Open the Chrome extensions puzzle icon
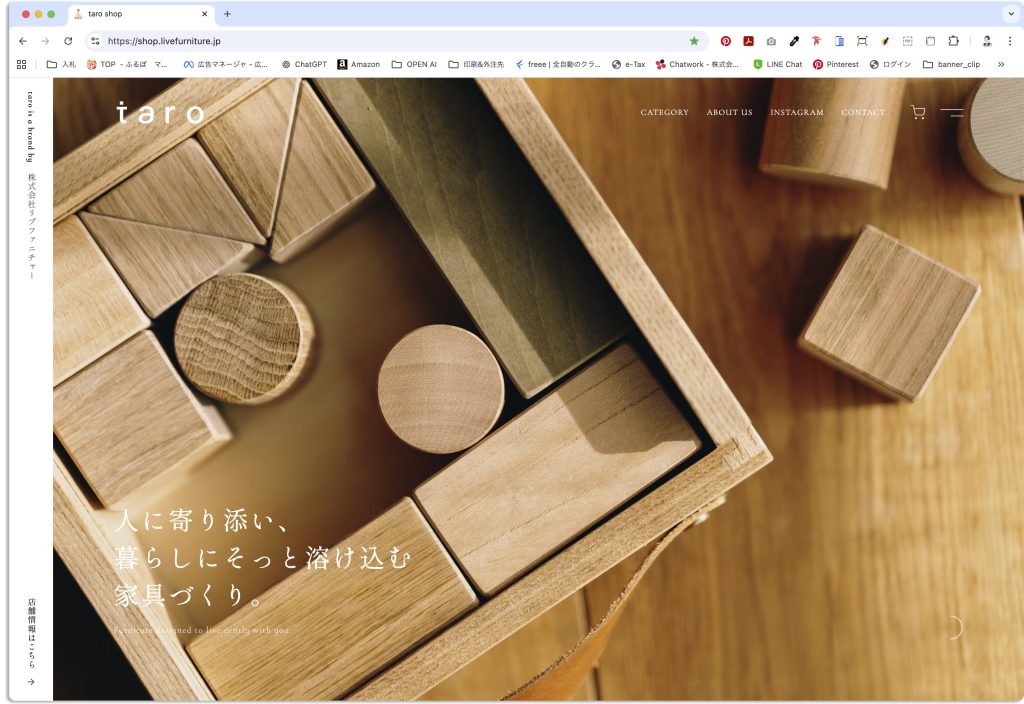This screenshot has height=704, width=1024. pyautogui.click(x=953, y=41)
